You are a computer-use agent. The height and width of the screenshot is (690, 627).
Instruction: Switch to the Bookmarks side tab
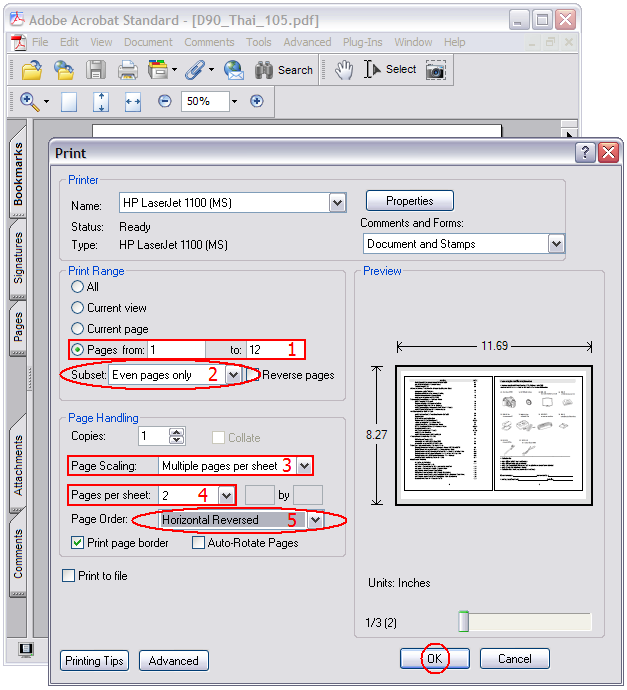click(18, 174)
